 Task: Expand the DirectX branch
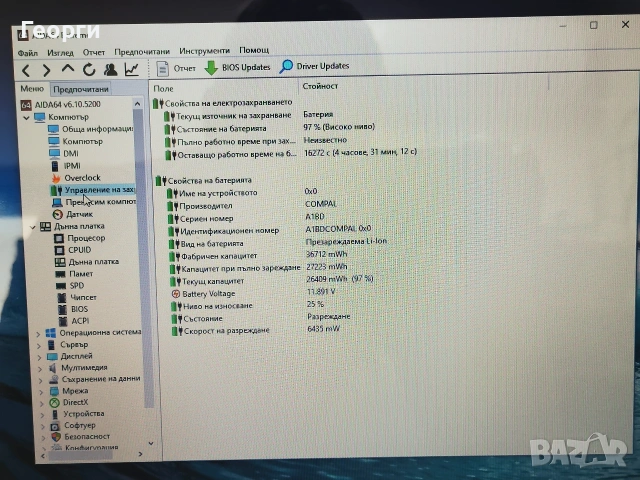(42, 404)
